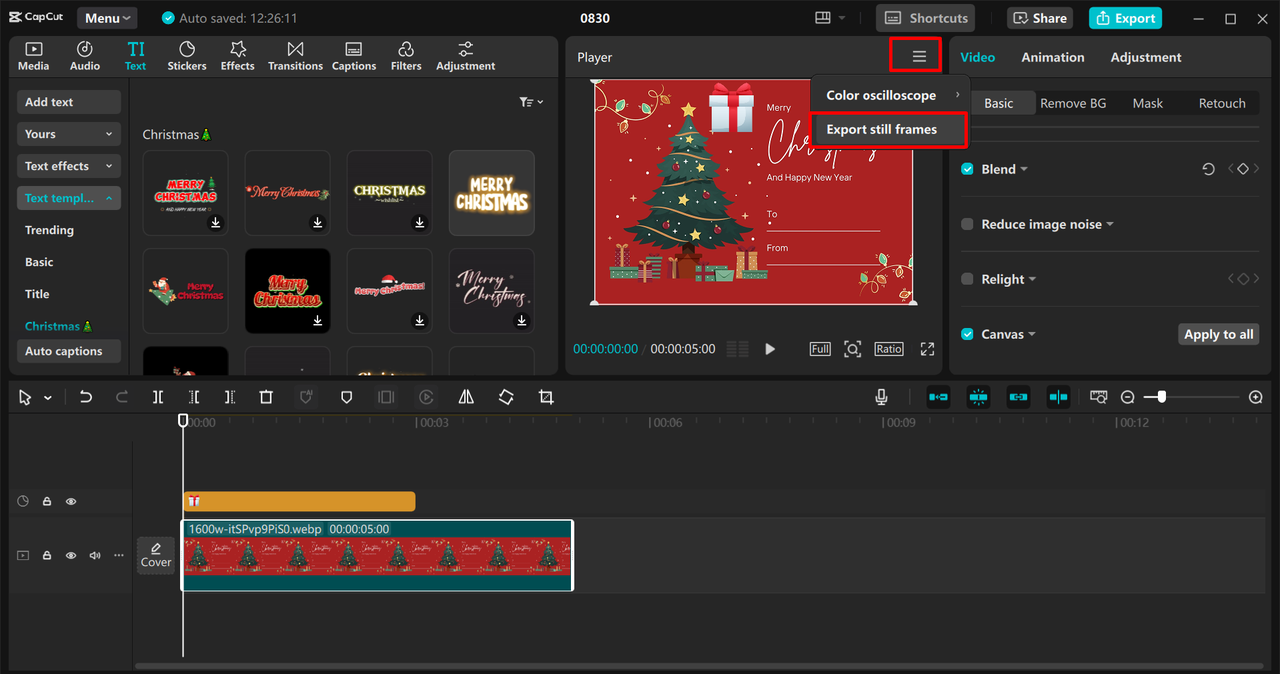Expand Reduce image noise options
Viewport: 1280px width, 674px height.
[x=1110, y=225]
